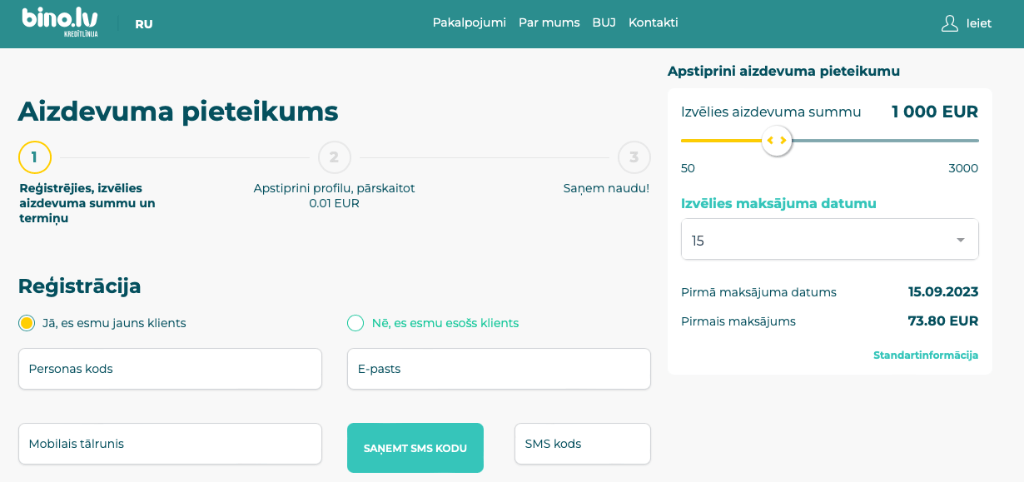Focus the E-pasts input field
1024x482 pixels.
coord(499,369)
